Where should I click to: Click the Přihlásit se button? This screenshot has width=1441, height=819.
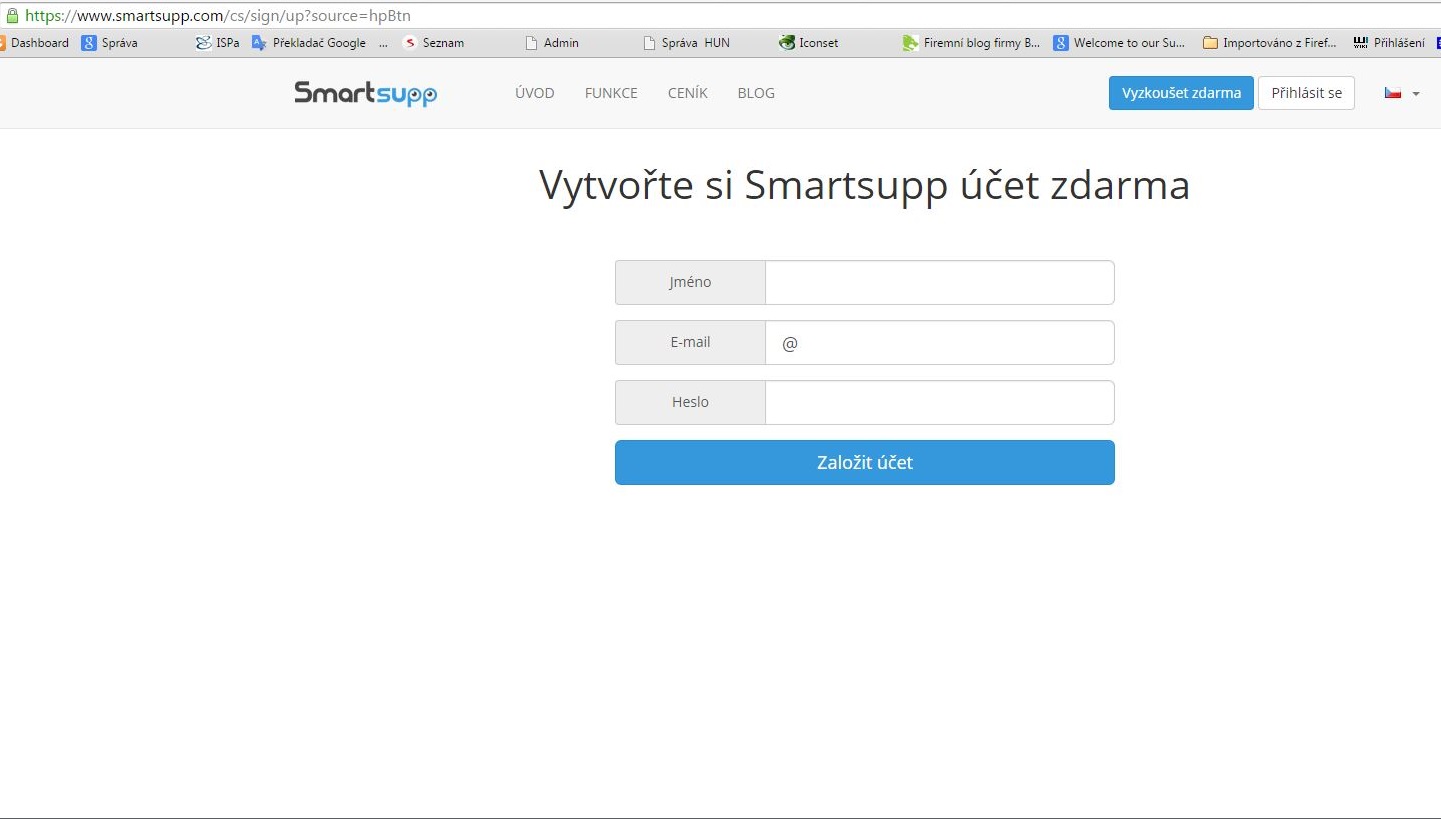pyautogui.click(x=1306, y=93)
